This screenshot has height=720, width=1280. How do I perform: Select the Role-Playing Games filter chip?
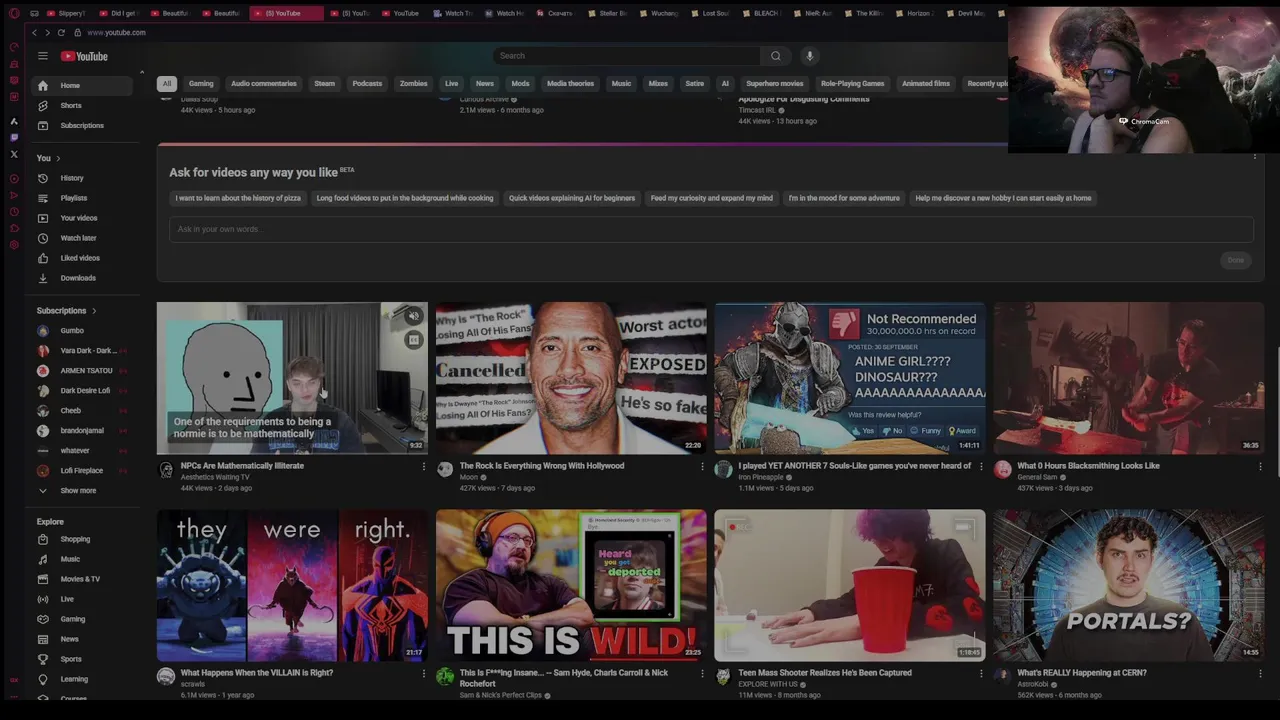[853, 84]
